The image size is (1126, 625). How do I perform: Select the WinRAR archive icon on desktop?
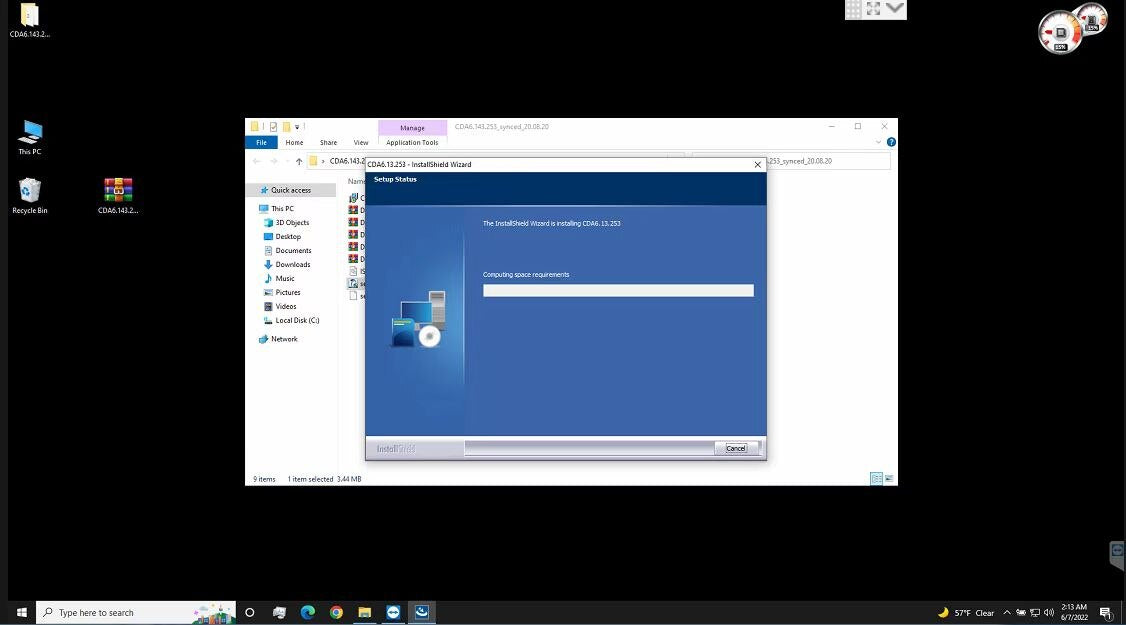(118, 191)
